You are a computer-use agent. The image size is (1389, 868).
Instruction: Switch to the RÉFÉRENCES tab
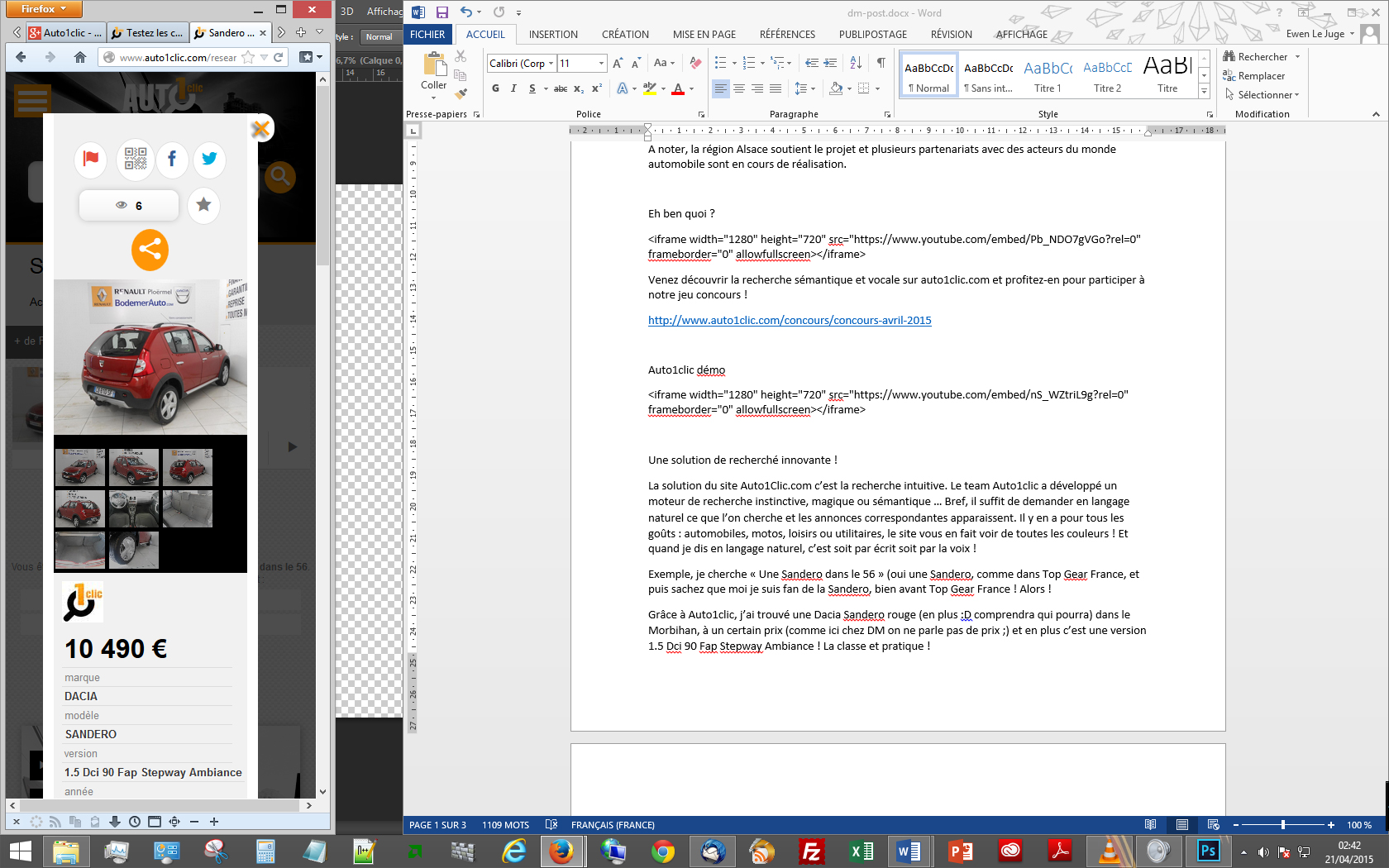(787, 35)
